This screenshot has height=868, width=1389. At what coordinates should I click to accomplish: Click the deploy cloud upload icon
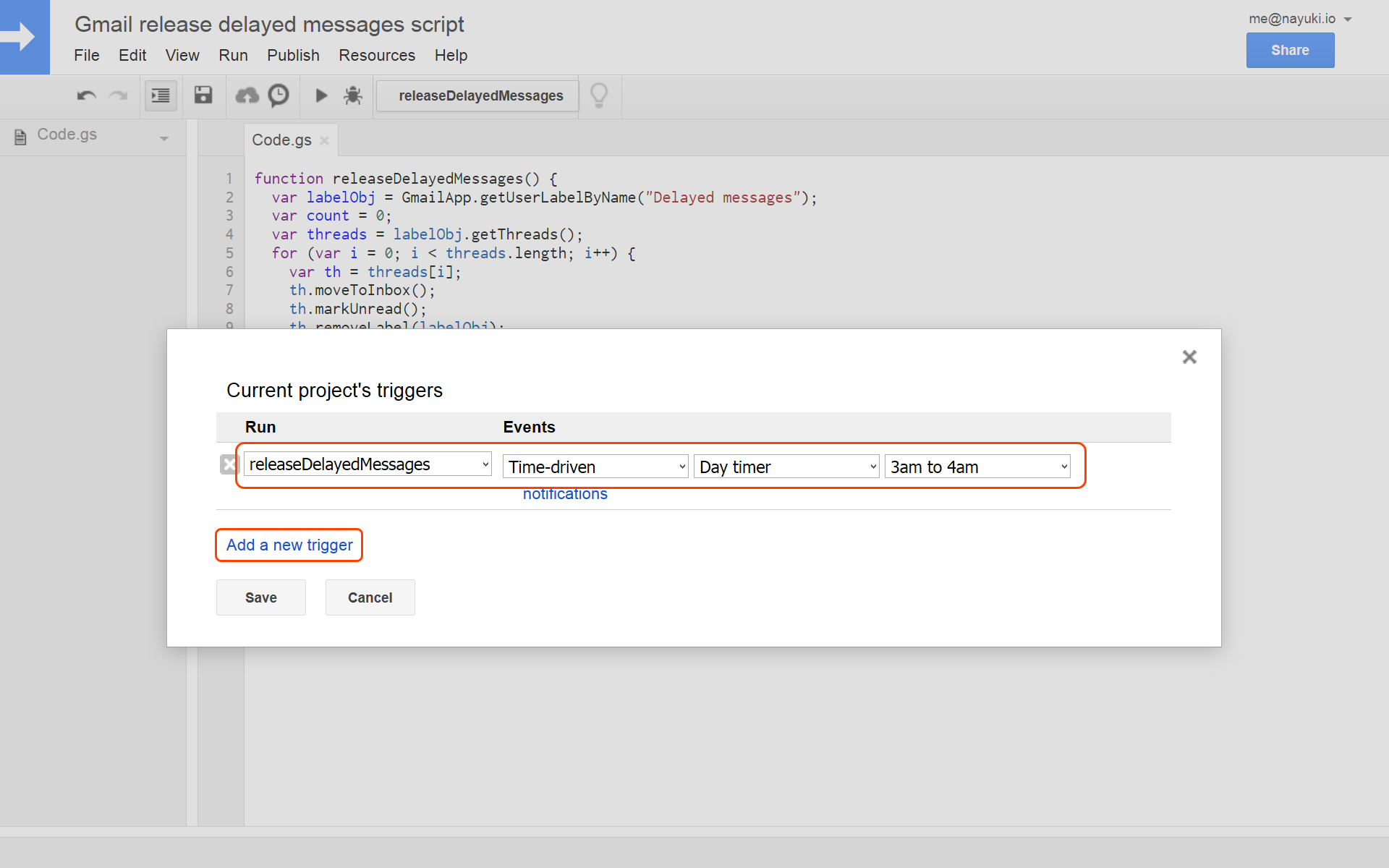(247, 95)
